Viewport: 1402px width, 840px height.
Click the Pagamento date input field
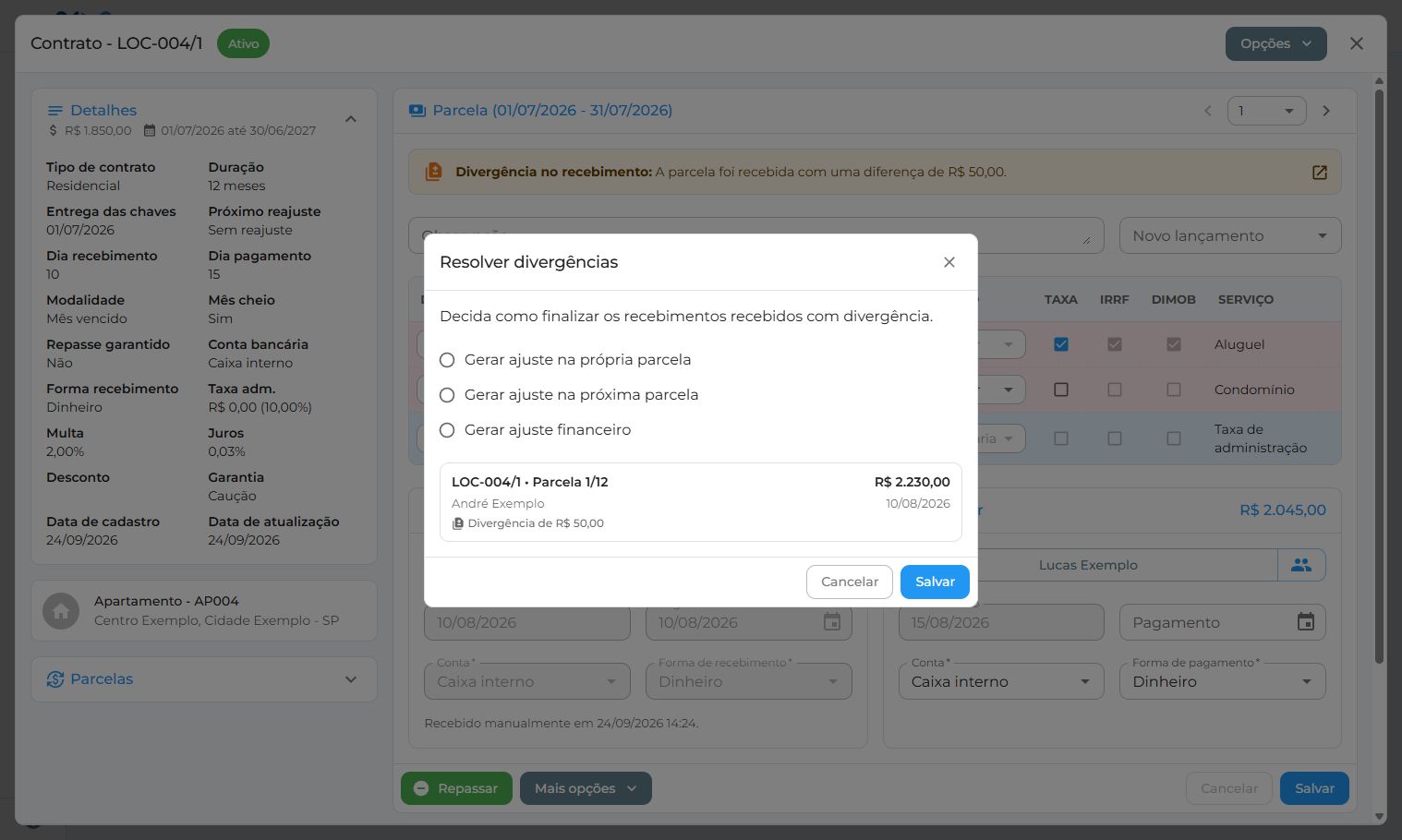click(1222, 622)
